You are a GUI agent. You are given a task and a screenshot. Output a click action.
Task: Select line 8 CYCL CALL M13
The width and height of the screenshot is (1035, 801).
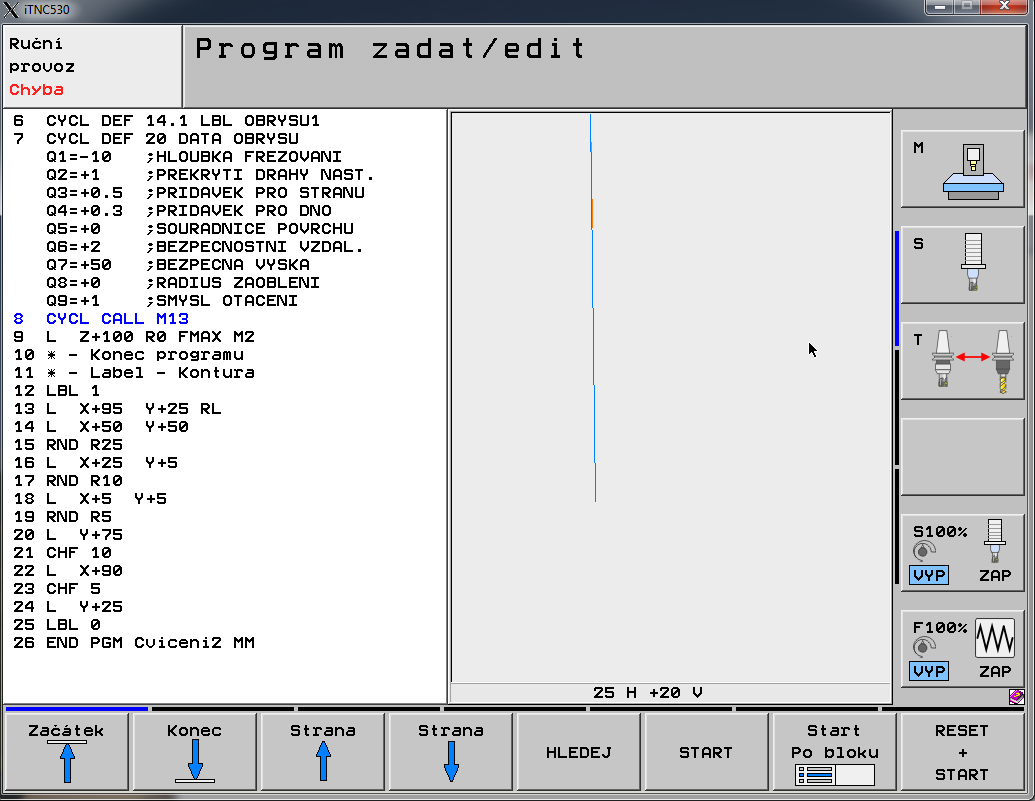117,319
